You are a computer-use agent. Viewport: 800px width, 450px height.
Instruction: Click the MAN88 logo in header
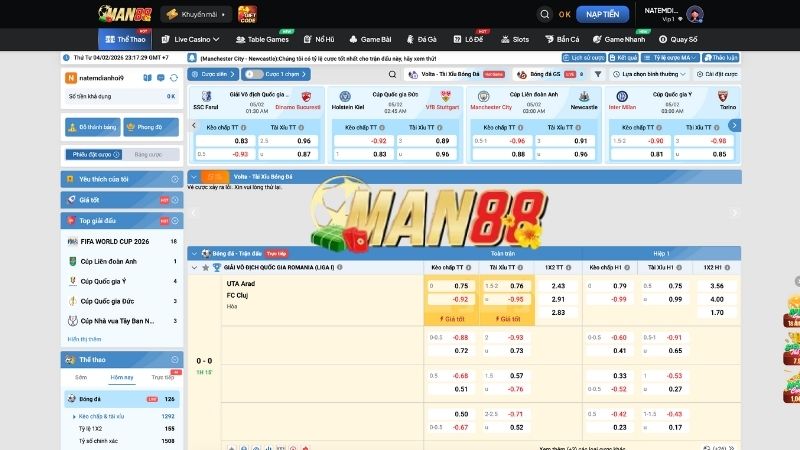click(x=126, y=15)
